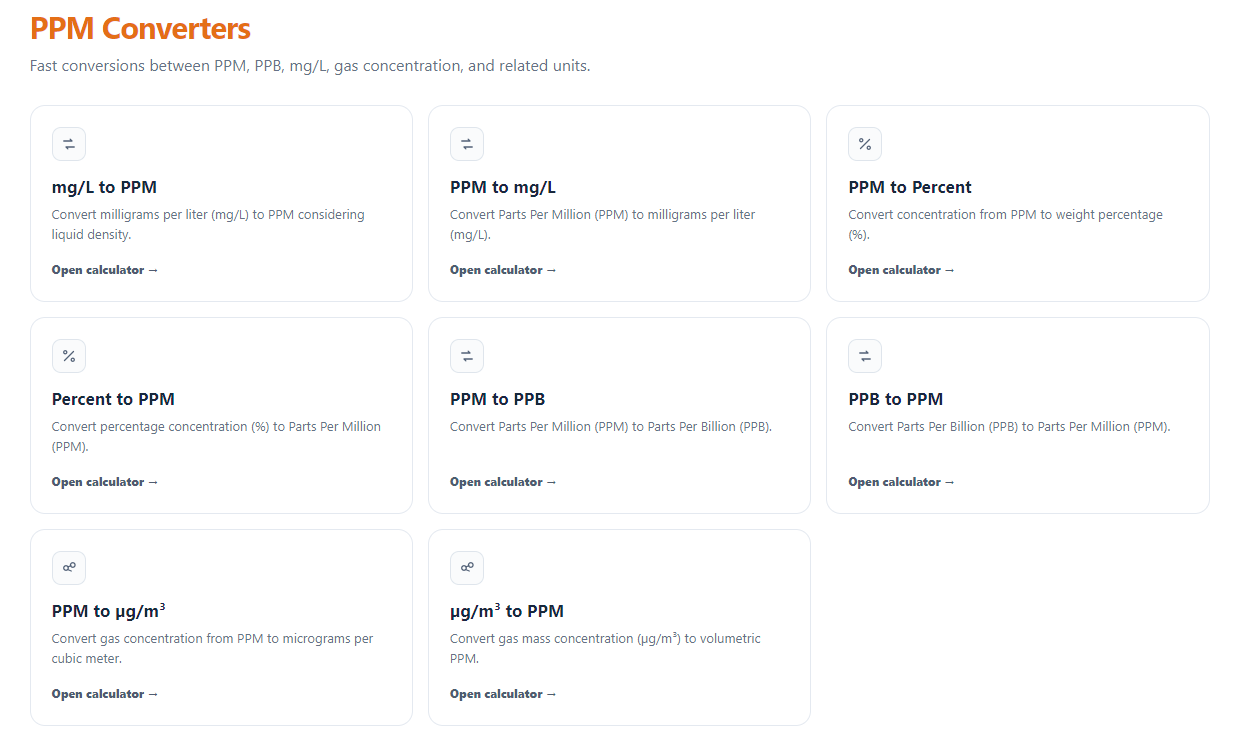Open calculator for mg/L to PPM
Screen dimensions: 1233x746
tap(105, 270)
